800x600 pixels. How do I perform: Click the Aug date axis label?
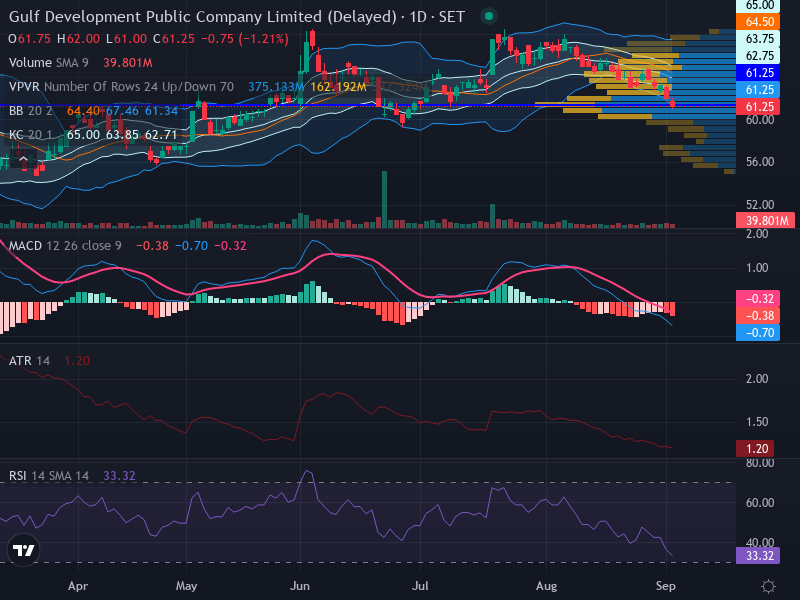(546, 586)
